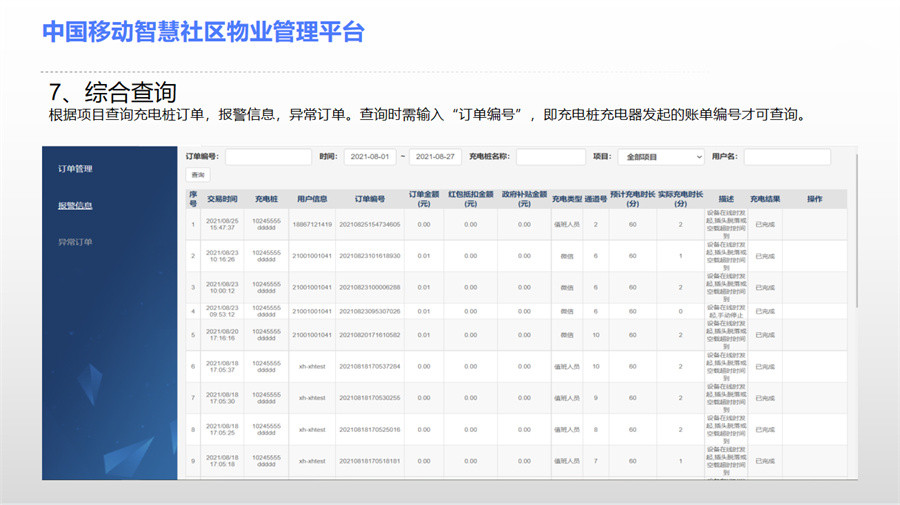Open 报警信息 in the sidebar

tap(75, 205)
